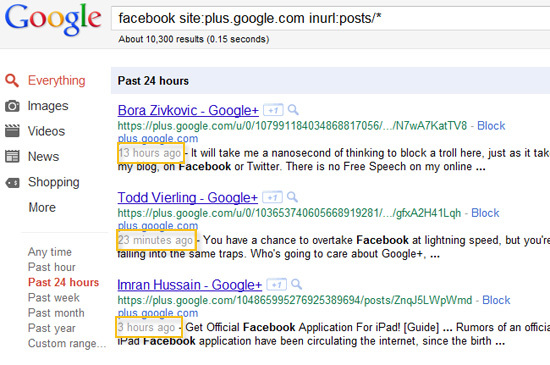
Task: Filter results by Past week
Action: coord(54,298)
